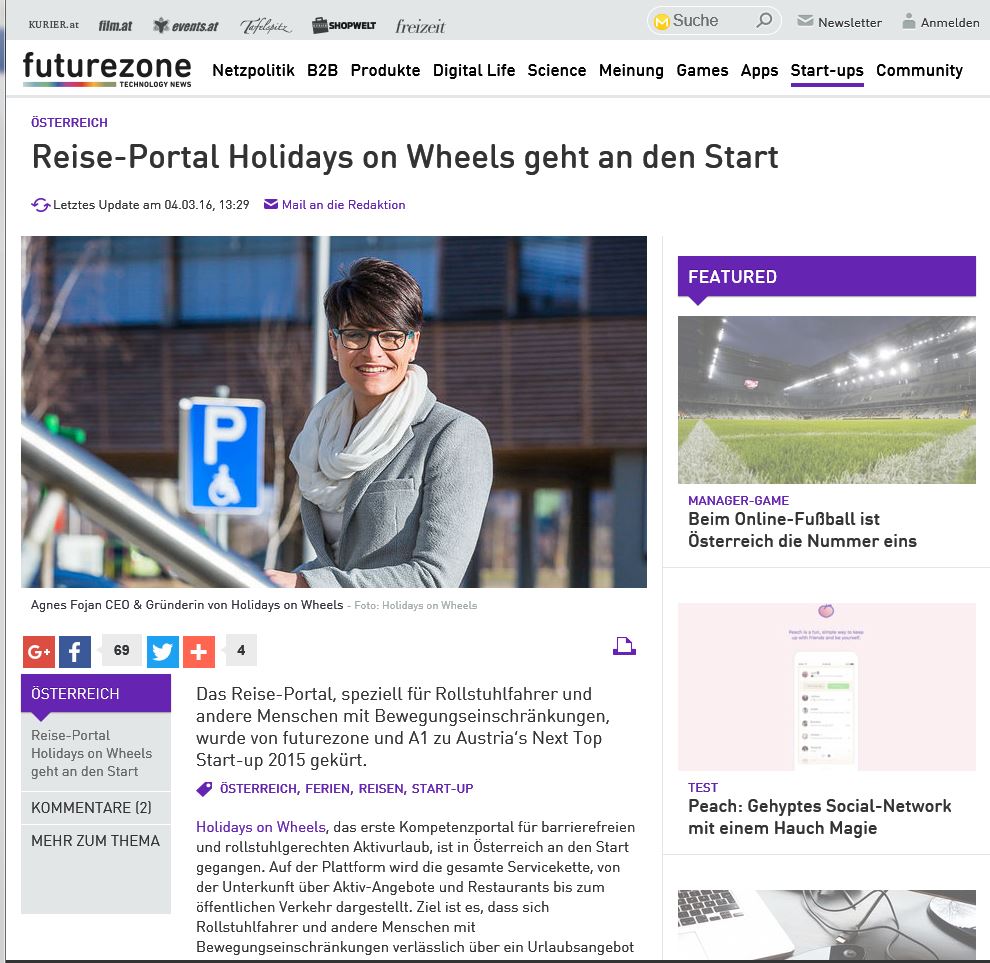Follow the Holidays on Wheels hyperlink
This screenshot has height=963, width=990.
tap(261, 827)
